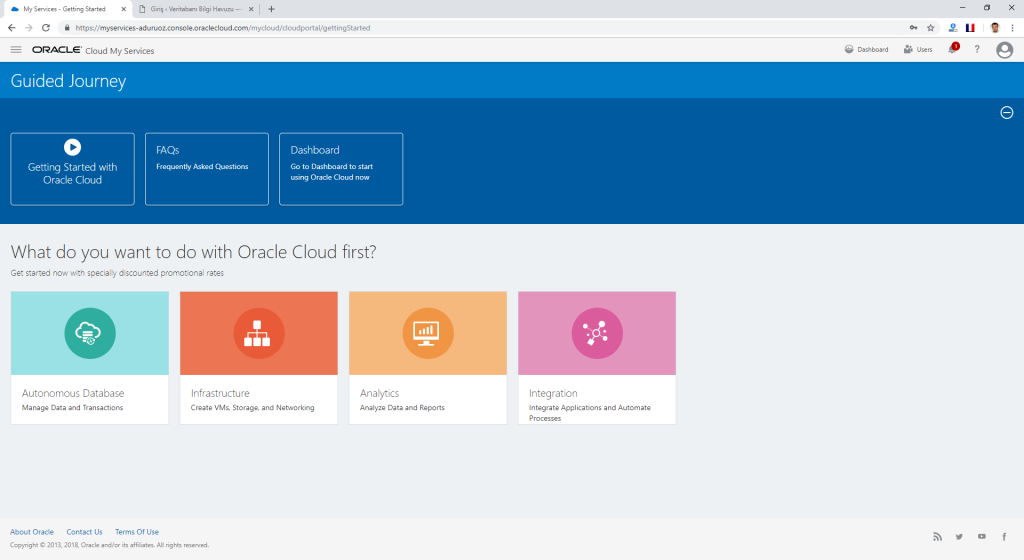Screen dimensions: 1024x560
Task: Select the Integration nodes icon
Action: click(597, 334)
